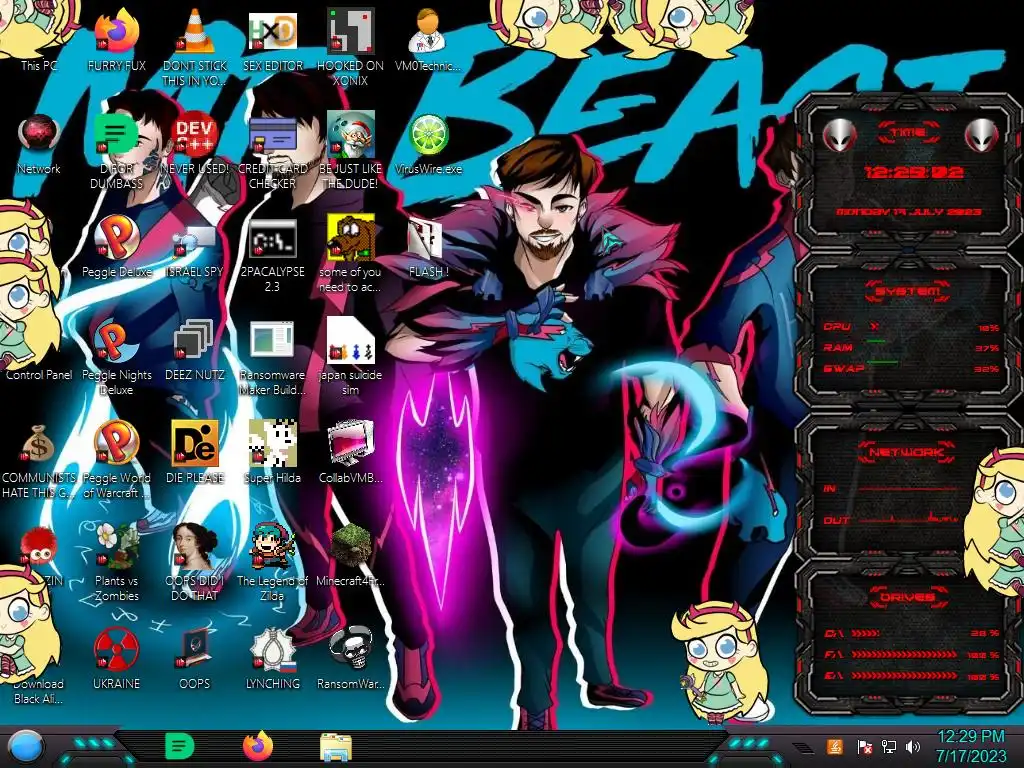
Task: Click the Monday 17 July 2023 date text
Action: [x=909, y=212]
